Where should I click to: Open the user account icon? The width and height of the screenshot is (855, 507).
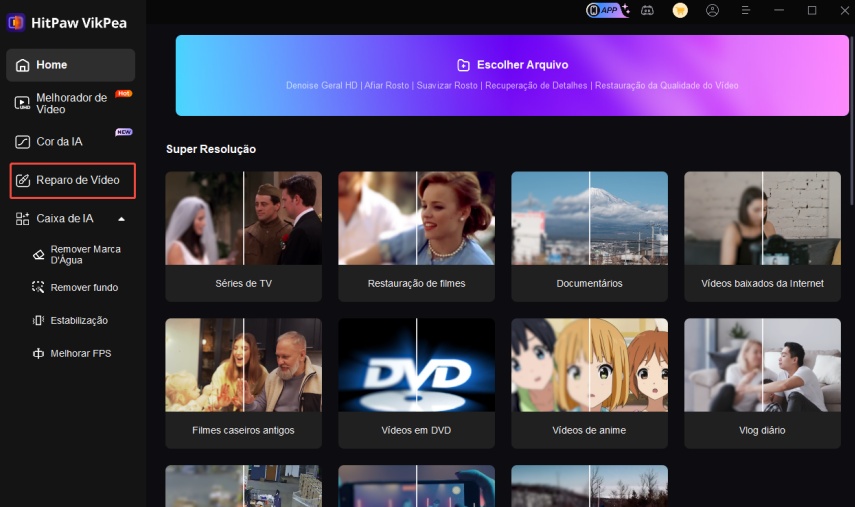coord(712,10)
